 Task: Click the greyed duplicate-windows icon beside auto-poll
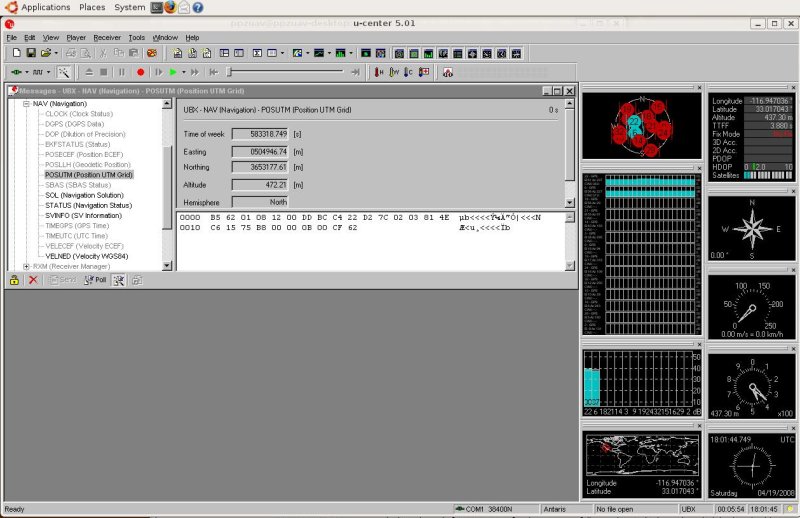pos(137,280)
